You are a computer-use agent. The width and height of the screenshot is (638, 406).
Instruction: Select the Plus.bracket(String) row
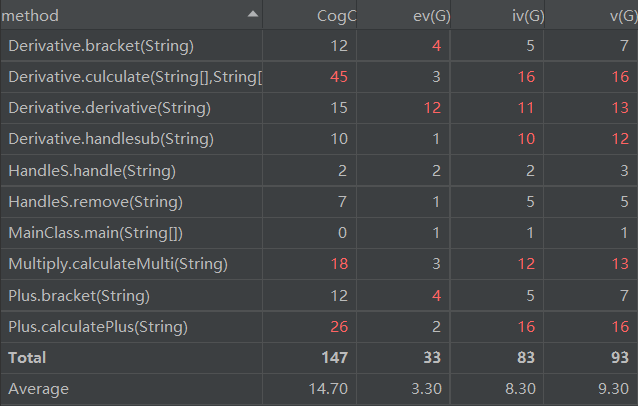pyautogui.click(x=78, y=296)
